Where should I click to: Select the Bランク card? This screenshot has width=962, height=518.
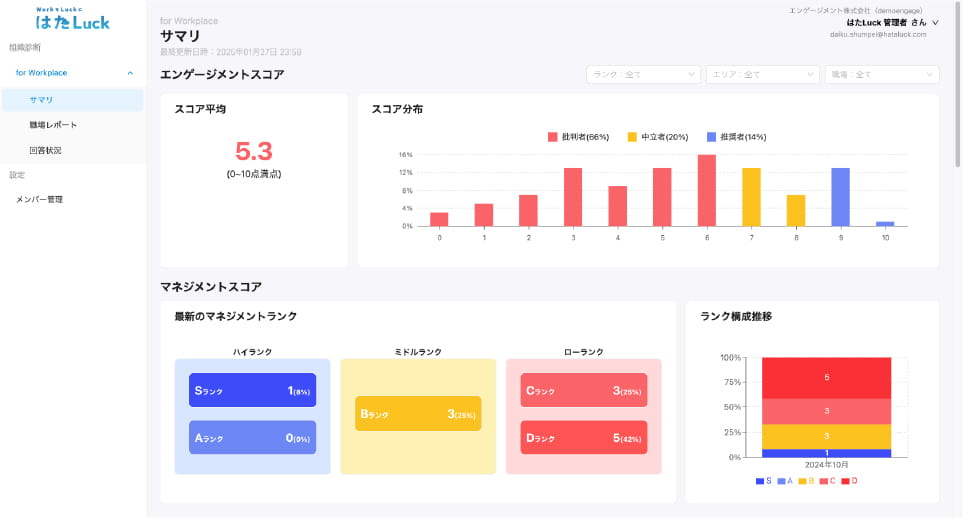(418, 414)
